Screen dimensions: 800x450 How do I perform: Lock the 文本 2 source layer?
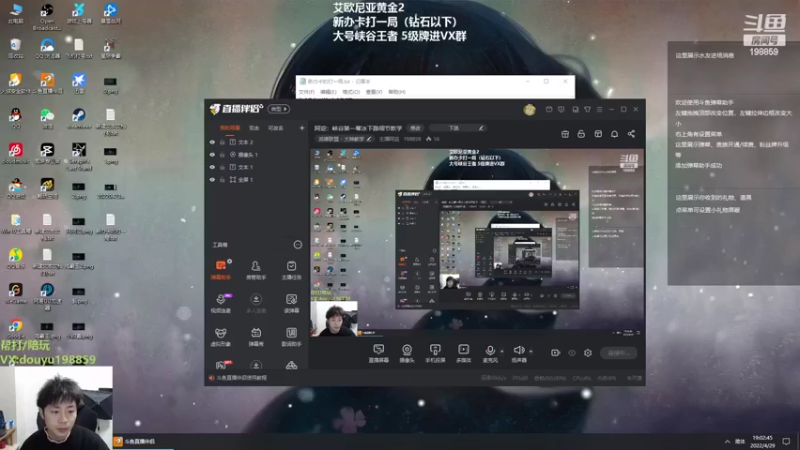coord(222,142)
